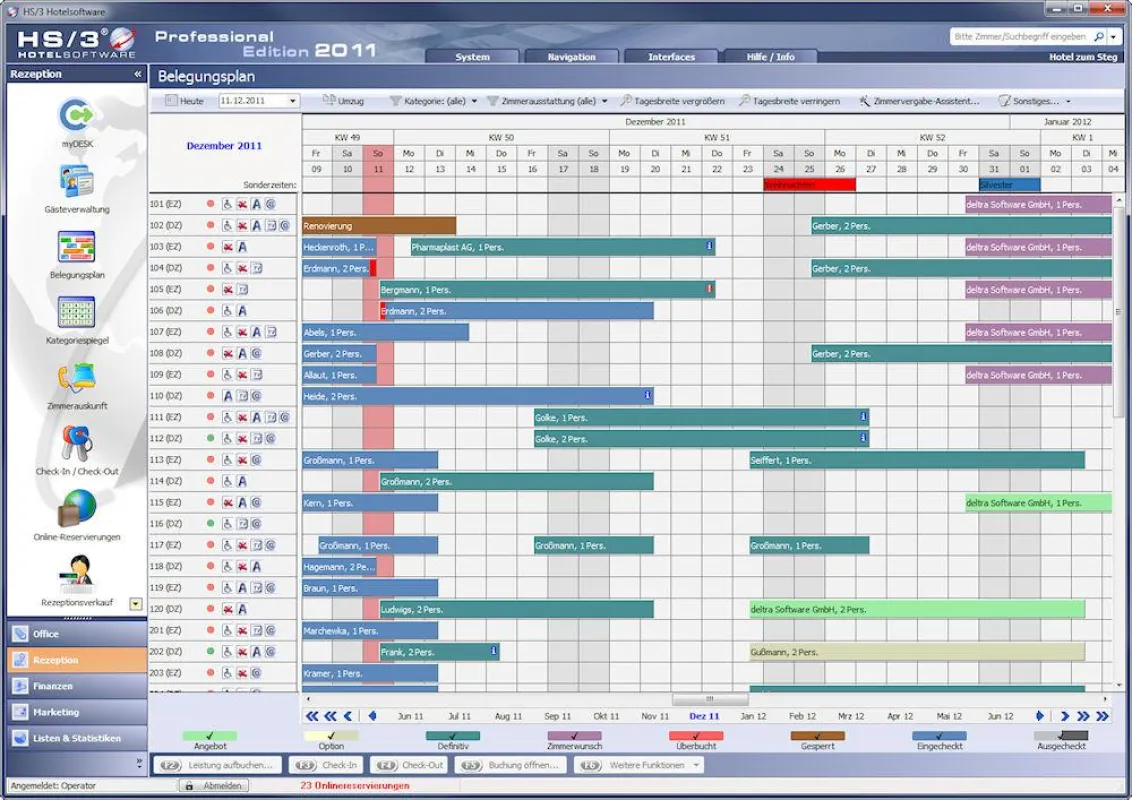Toggle the Eingecheckt legend checkbox

[x=939, y=736]
